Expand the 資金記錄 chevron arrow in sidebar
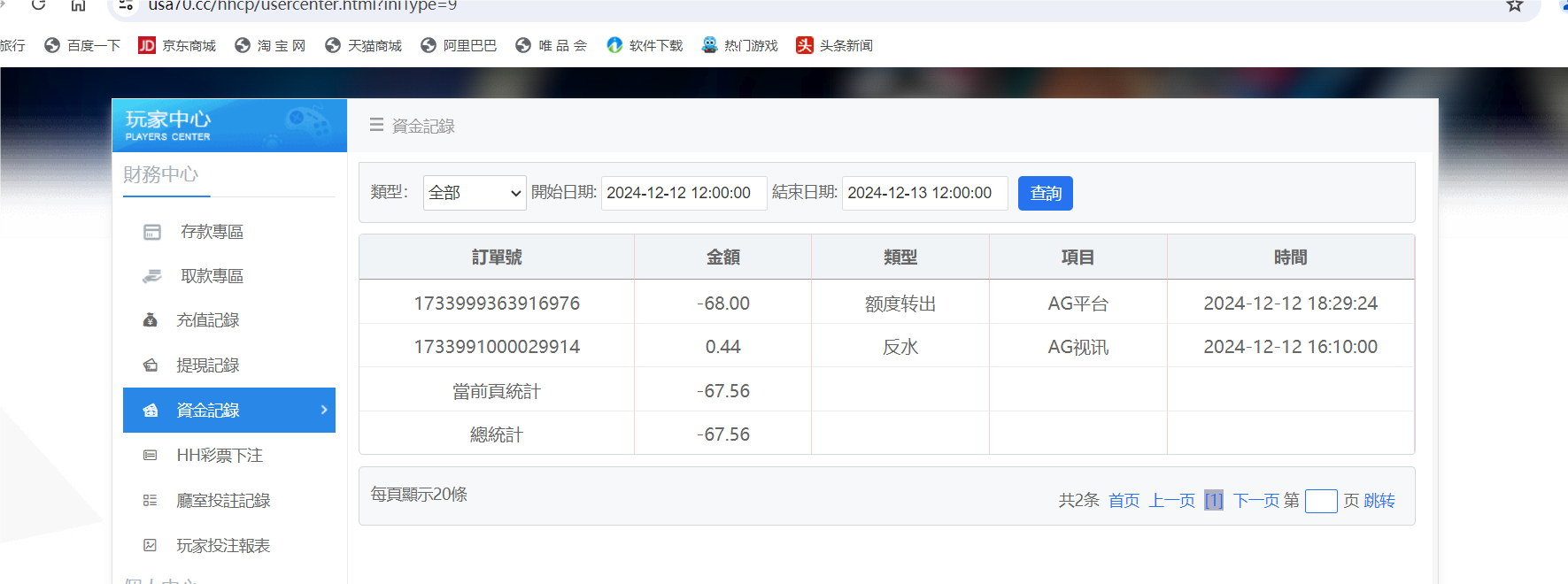The image size is (1568, 584). [x=324, y=410]
